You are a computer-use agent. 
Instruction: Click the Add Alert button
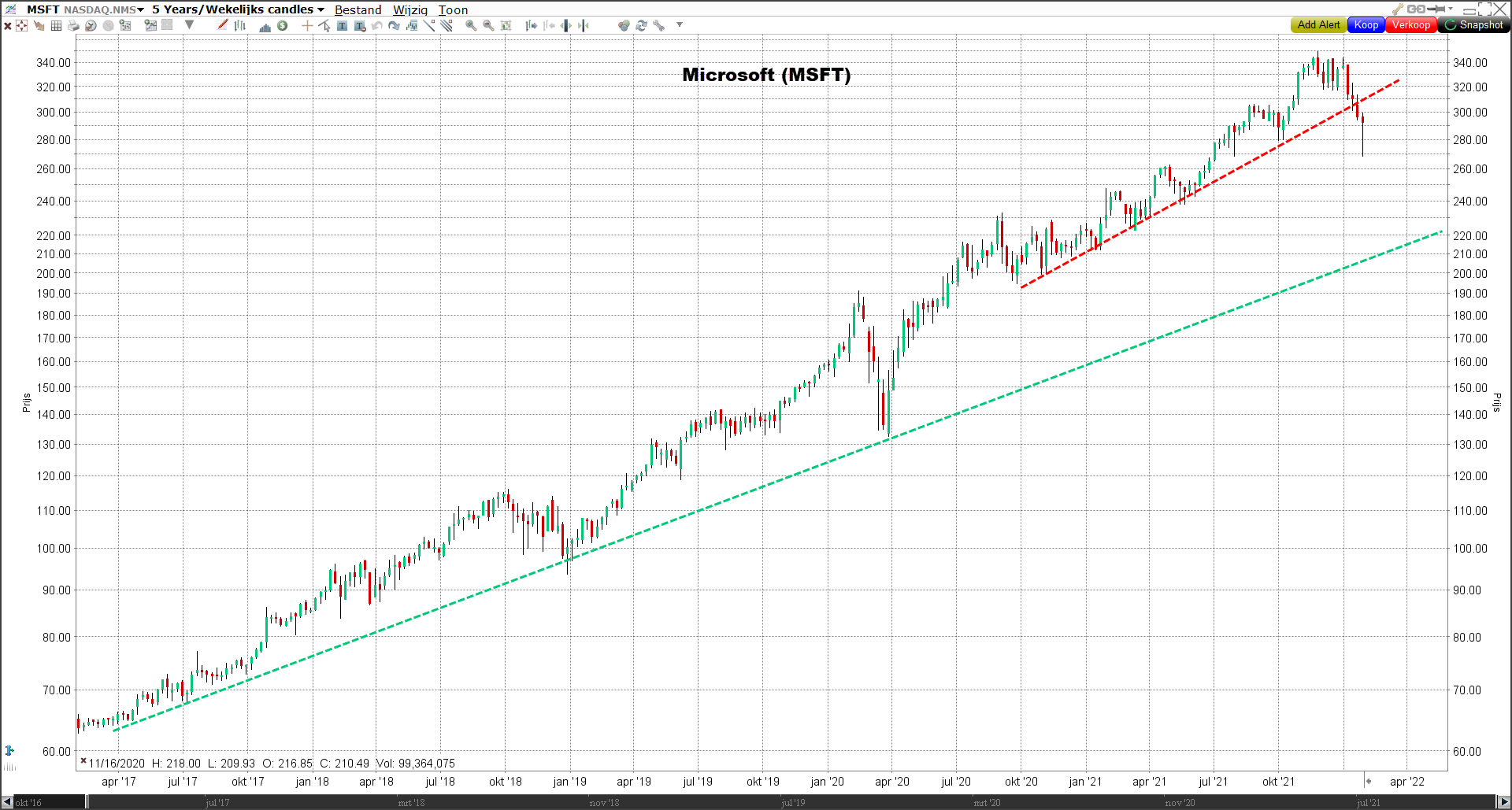[x=1318, y=25]
